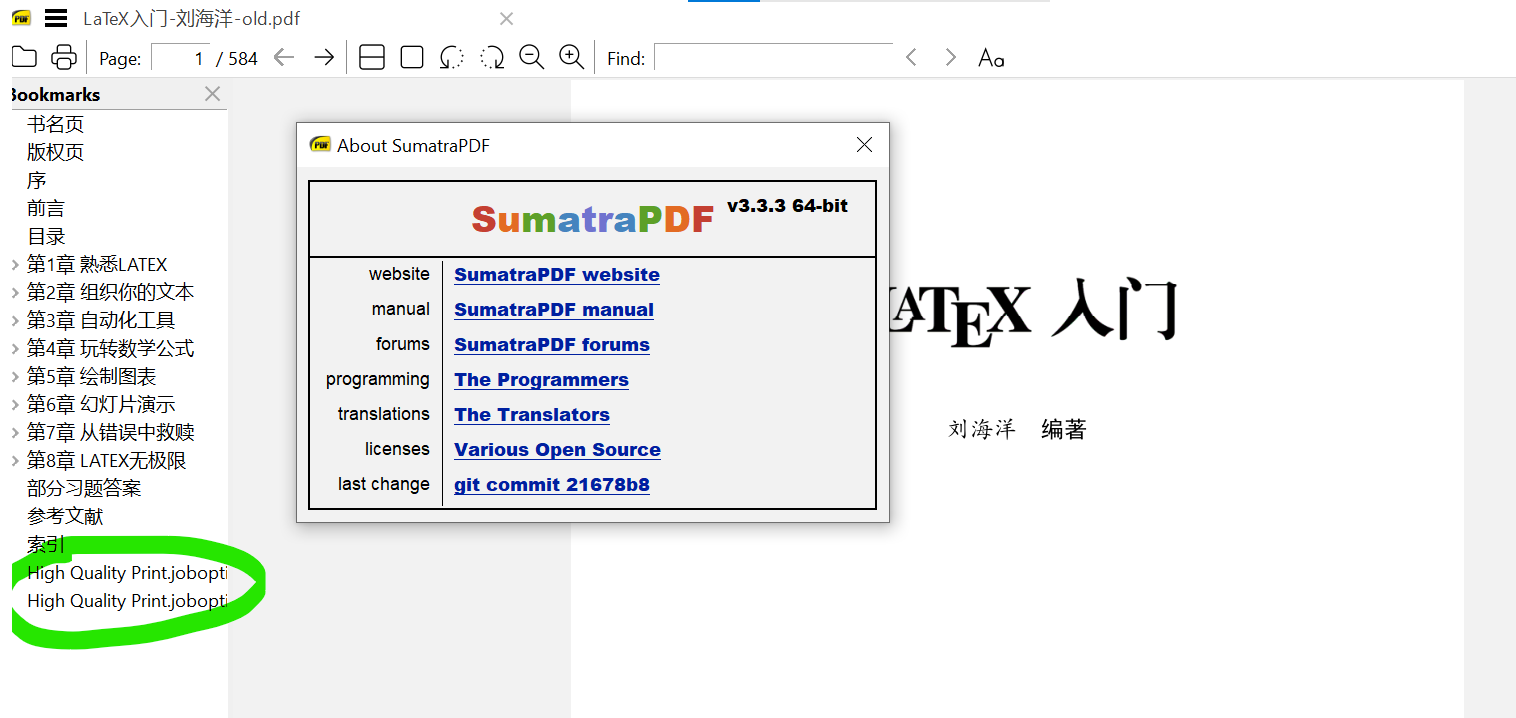This screenshot has height=718, width=1516.
Task: Open the Various Open Source link
Action: (x=557, y=450)
